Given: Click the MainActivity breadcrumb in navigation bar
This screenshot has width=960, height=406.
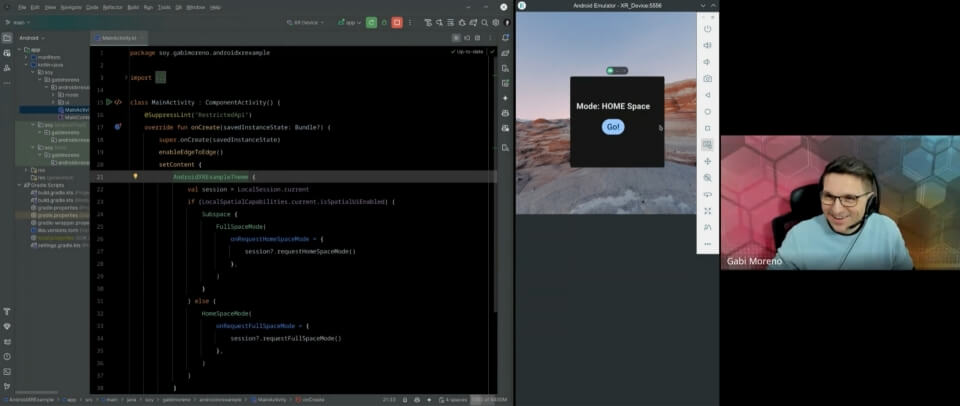Looking at the screenshot, I should pos(270,399).
